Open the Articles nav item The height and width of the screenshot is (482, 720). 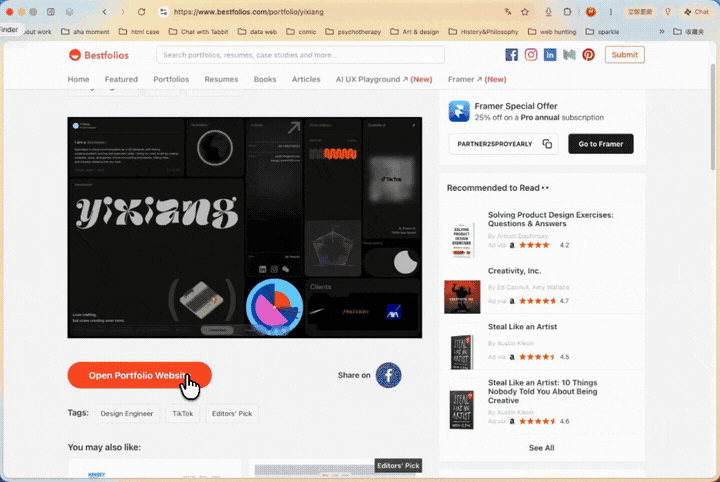pos(306,79)
